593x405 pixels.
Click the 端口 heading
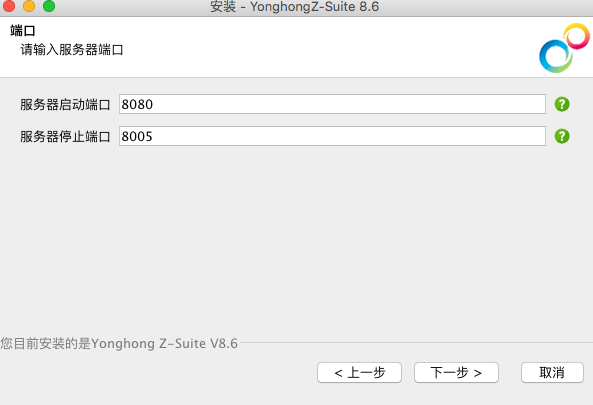coord(23,30)
